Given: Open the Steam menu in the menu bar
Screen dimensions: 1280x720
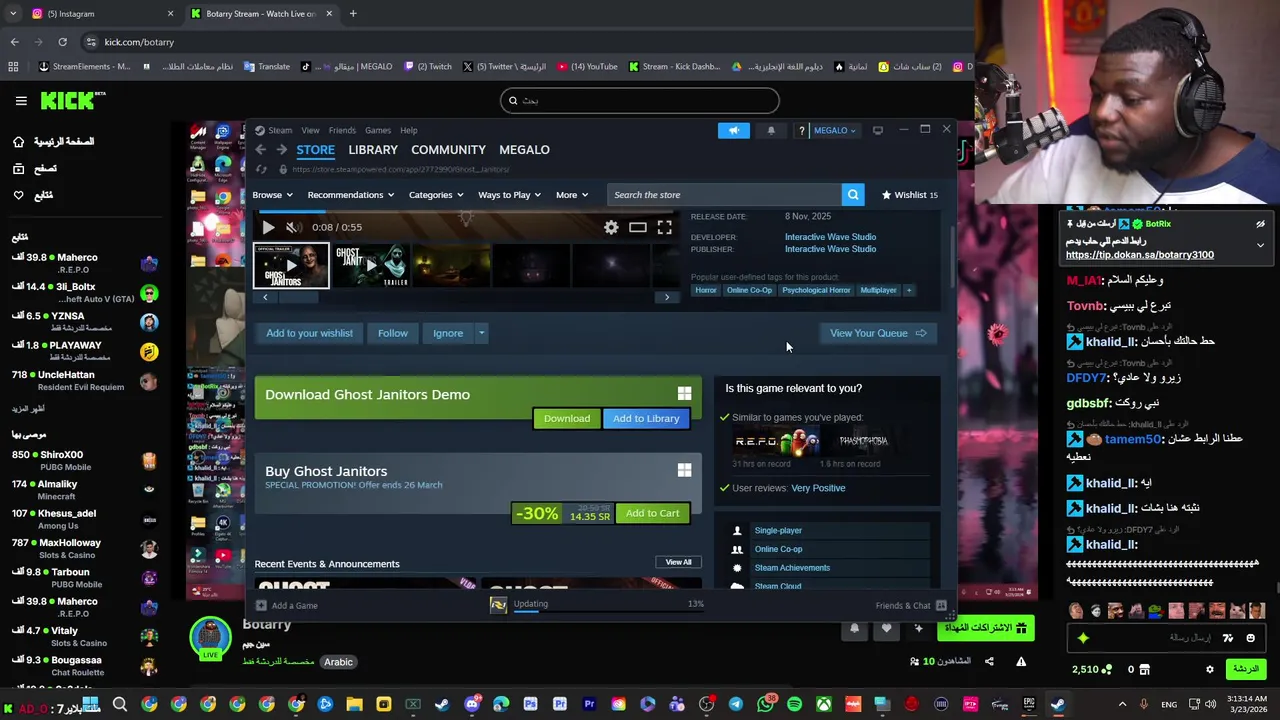Looking at the screenshot, I should pyautogui.click(x=280, y=130).
